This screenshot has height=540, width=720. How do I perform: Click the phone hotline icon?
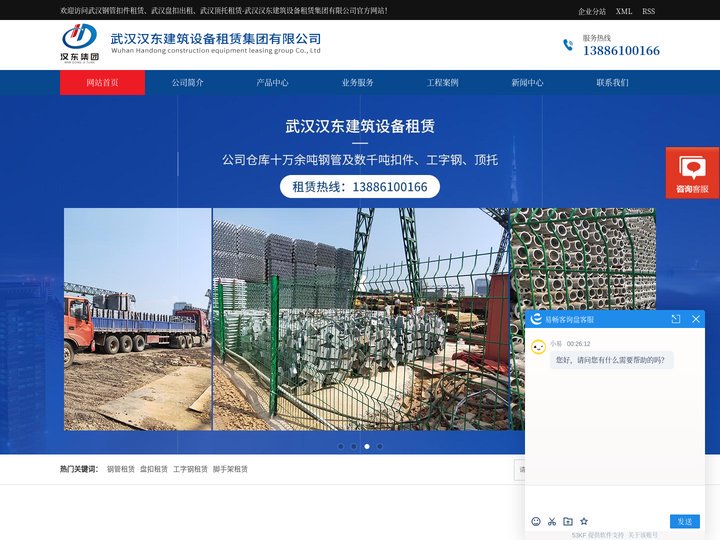click(x=568, y=45)
